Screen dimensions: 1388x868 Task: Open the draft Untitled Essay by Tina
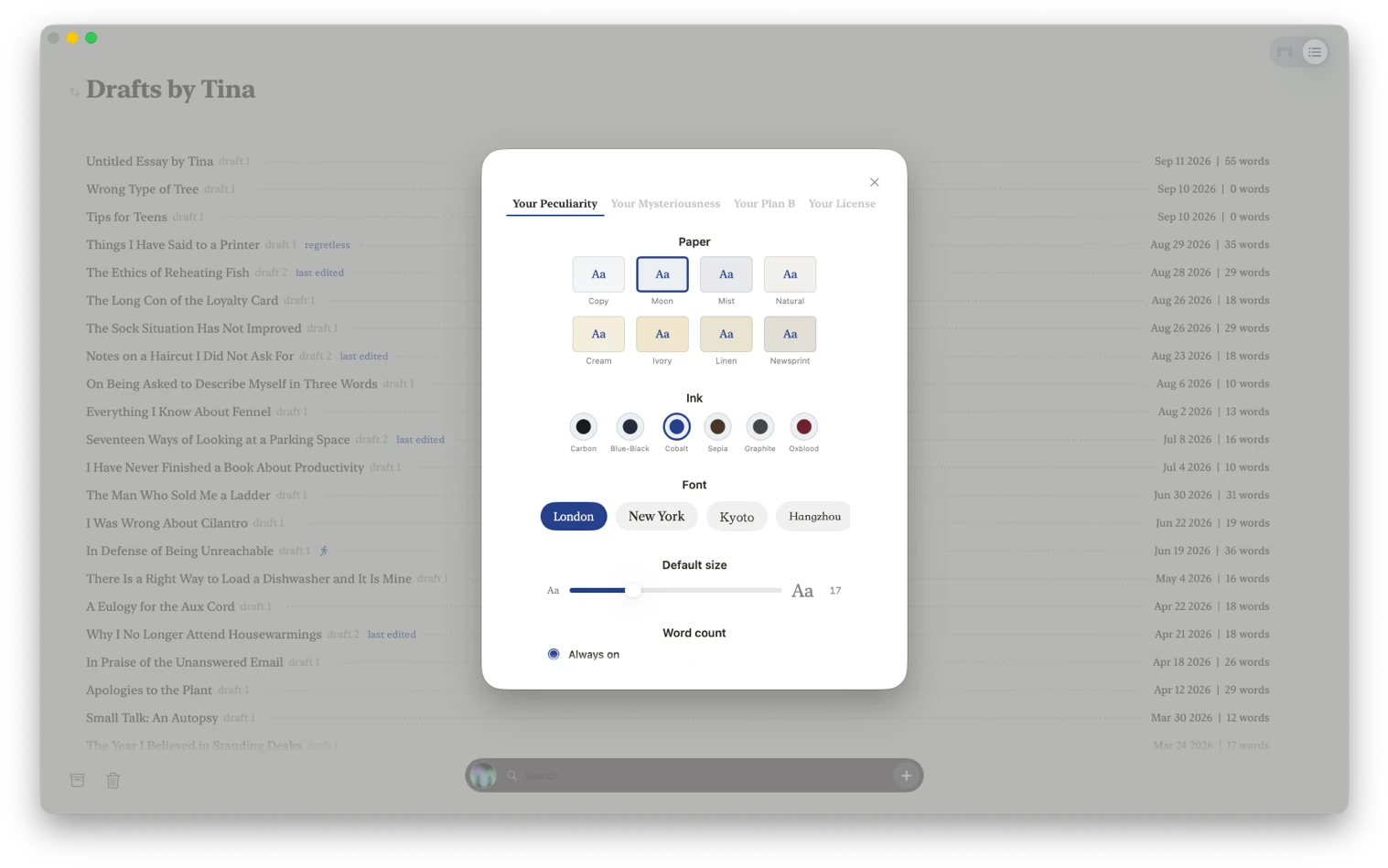[x=150, y=161]
